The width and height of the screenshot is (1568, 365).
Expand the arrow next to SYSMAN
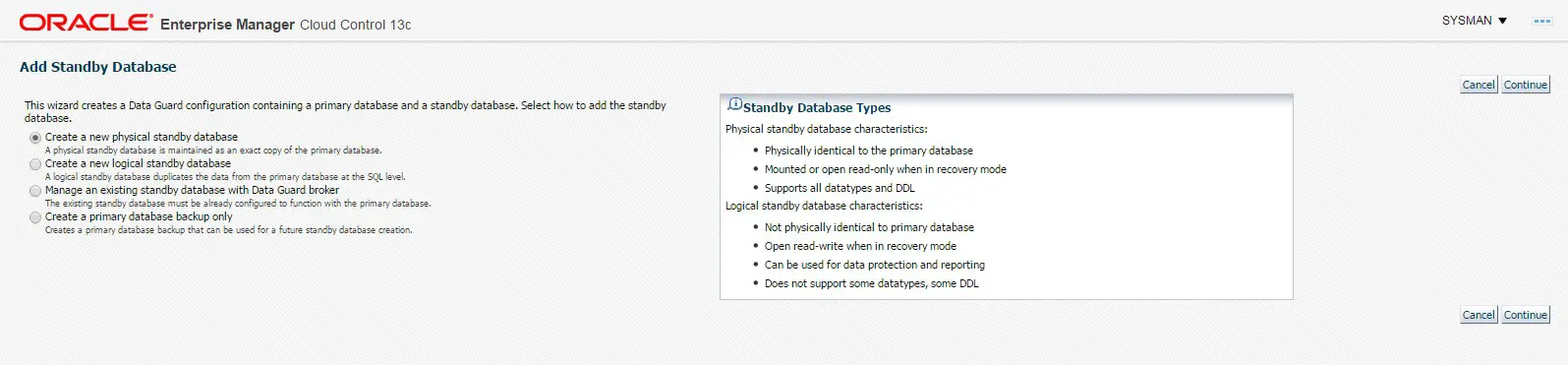tap(1502, 21)
